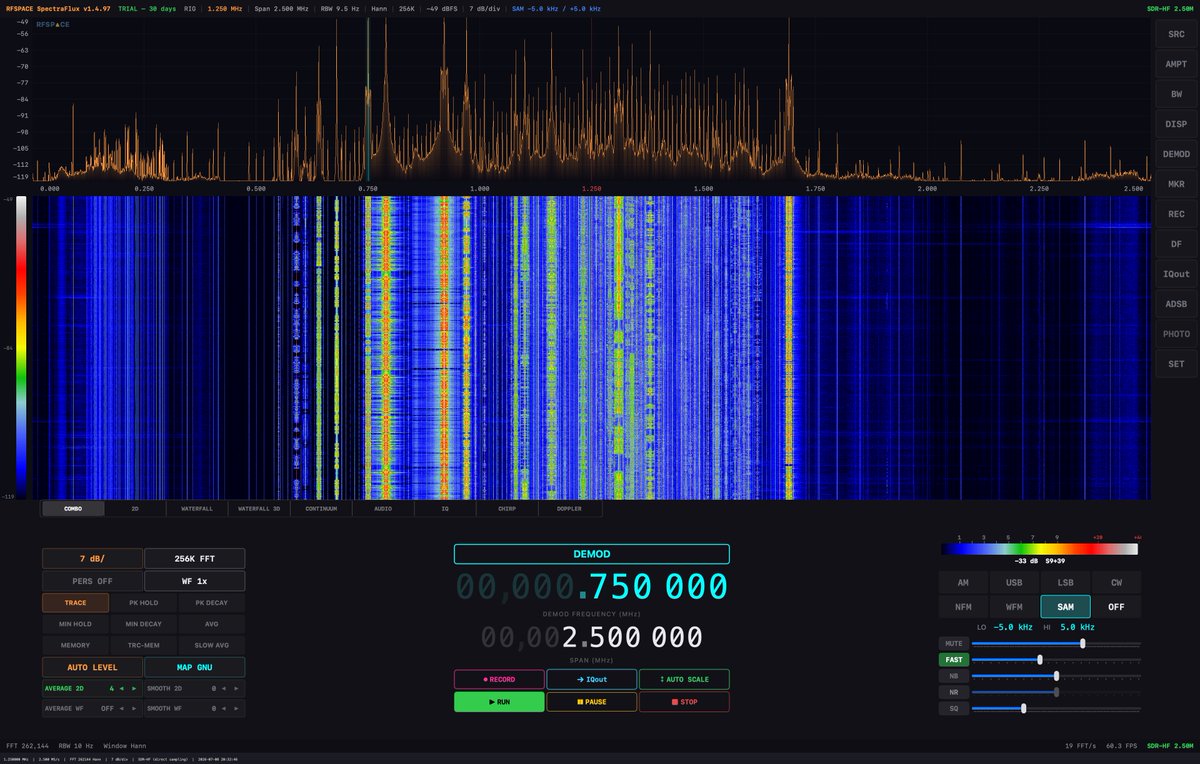Open the DF sidebar panel
The image size is (1200, 764).
coord(1176,244)
